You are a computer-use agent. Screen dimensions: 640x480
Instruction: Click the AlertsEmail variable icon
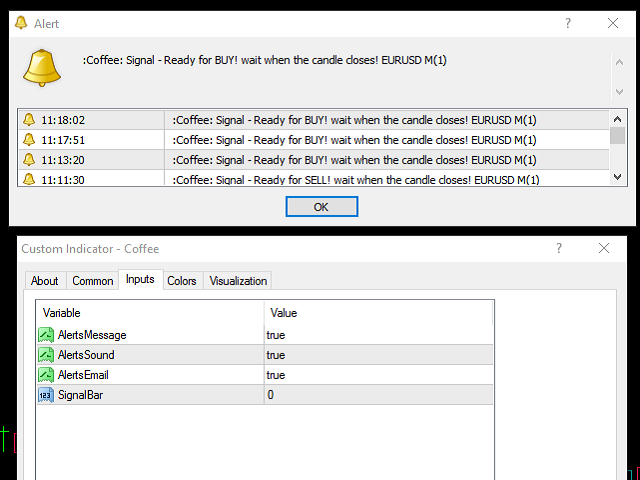46,375
